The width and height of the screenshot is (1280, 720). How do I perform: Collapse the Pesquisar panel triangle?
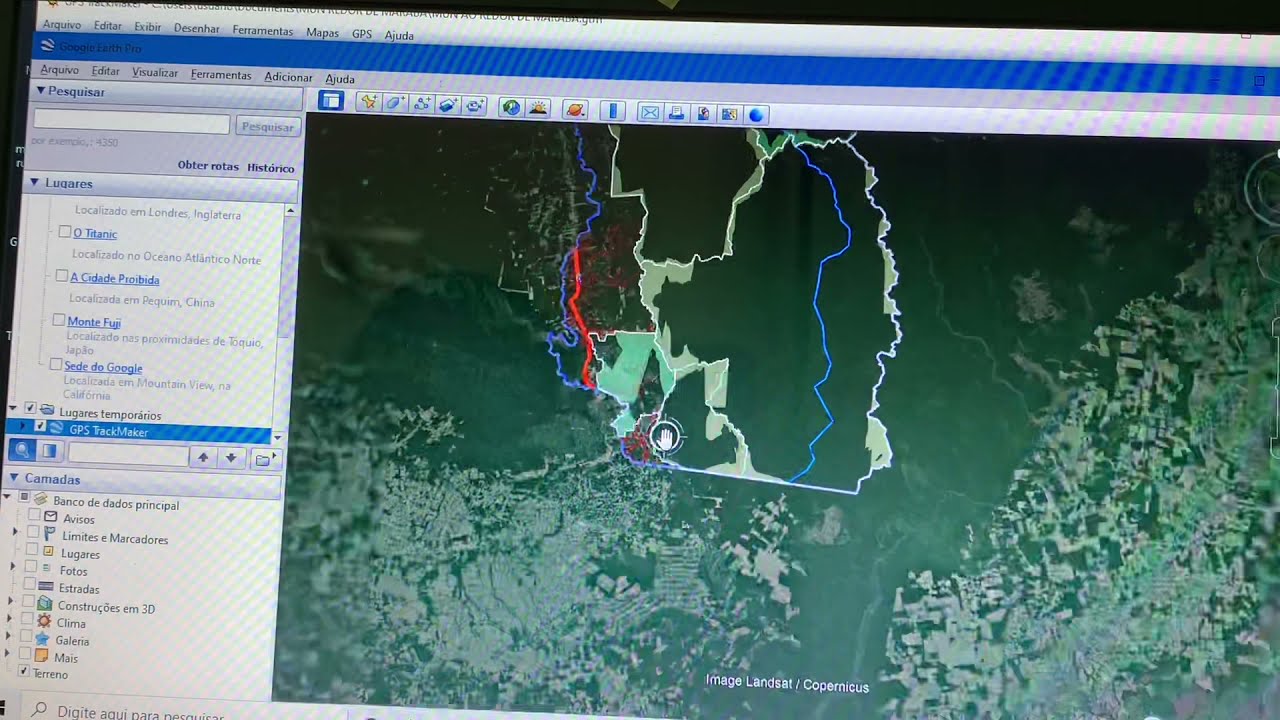tap(41, 90)
